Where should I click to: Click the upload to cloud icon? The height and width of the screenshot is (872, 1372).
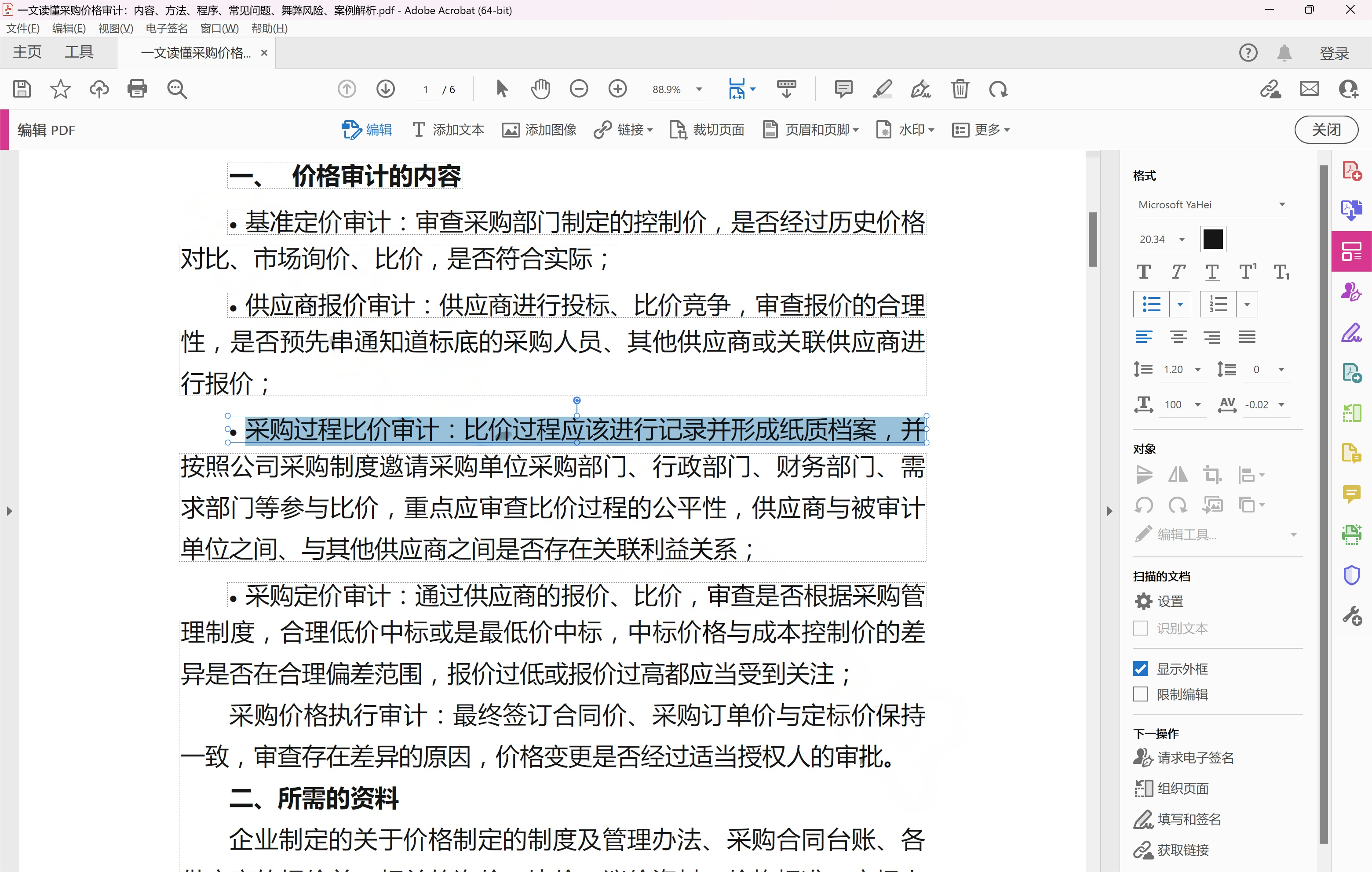pos(99,89)
